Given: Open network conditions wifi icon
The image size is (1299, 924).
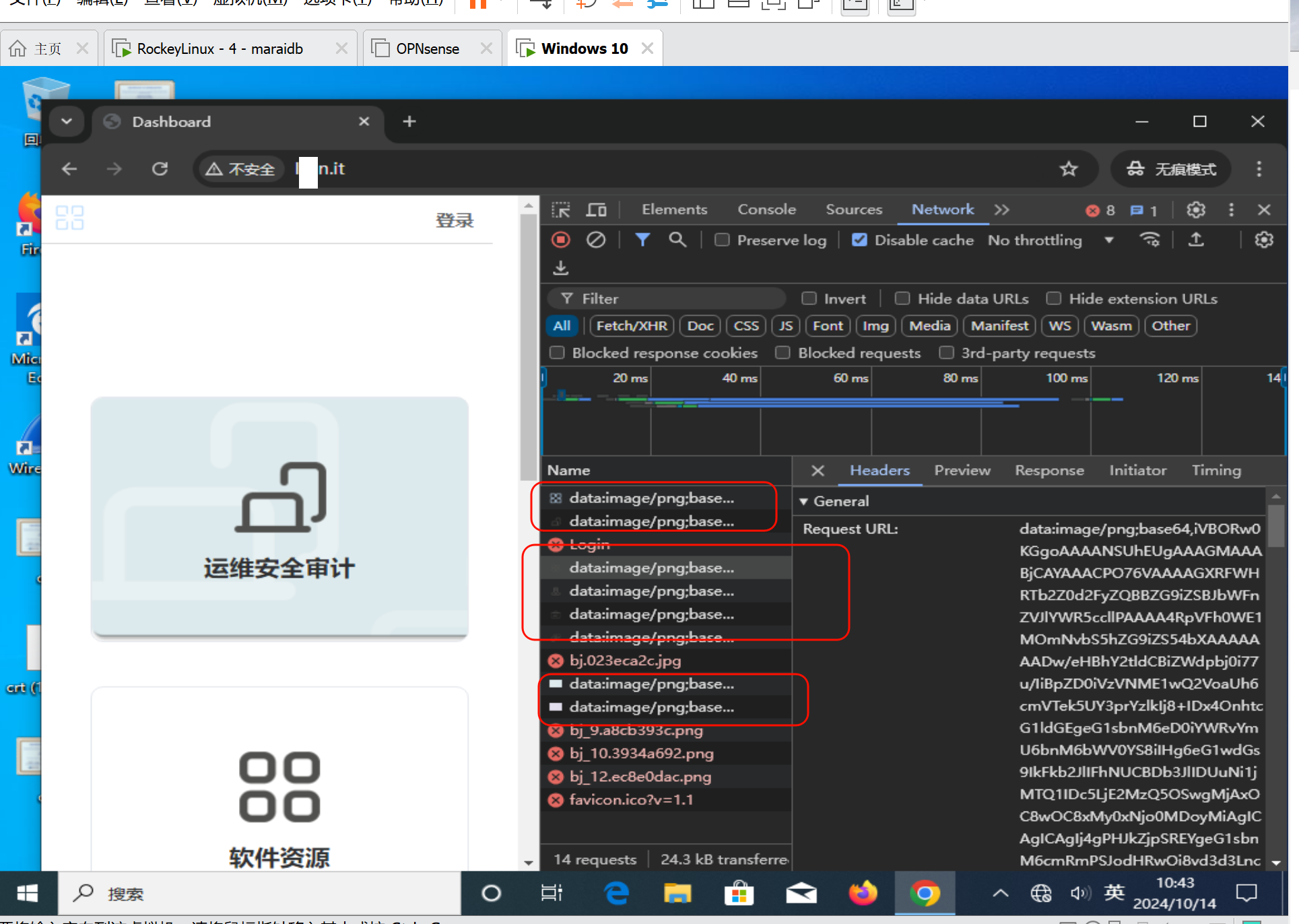Looking at the screenshot, I should (1150, 240).
